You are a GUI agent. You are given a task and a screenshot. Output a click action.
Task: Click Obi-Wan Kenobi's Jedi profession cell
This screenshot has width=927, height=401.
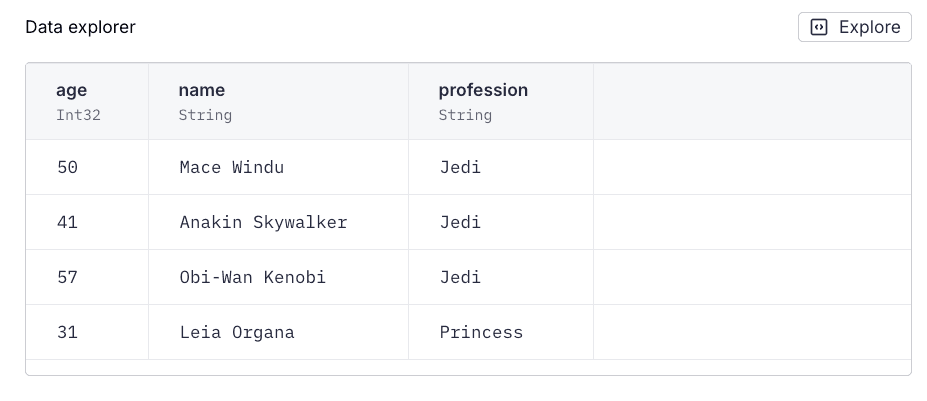(x=460, y=277)
